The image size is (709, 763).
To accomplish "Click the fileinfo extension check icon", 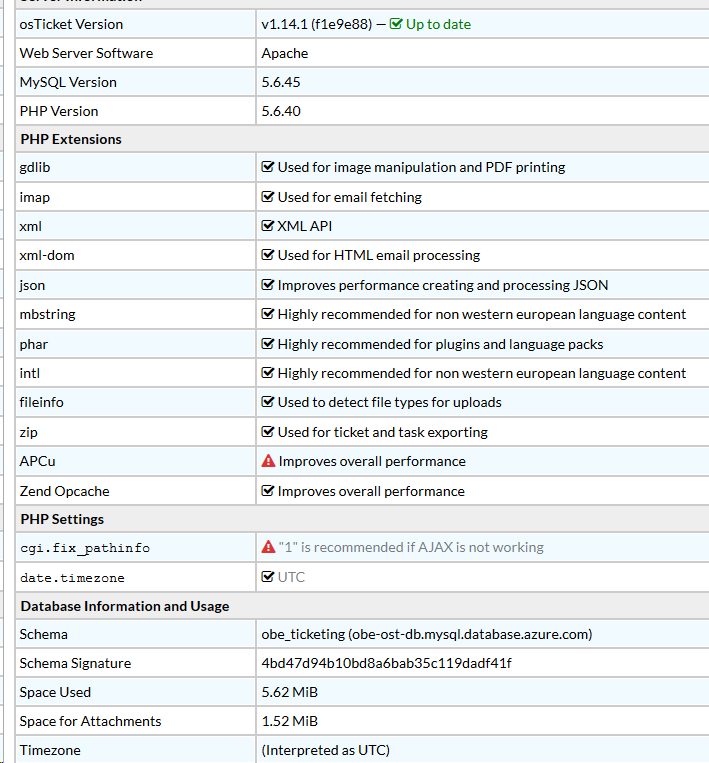I will [x=268, y=402].
